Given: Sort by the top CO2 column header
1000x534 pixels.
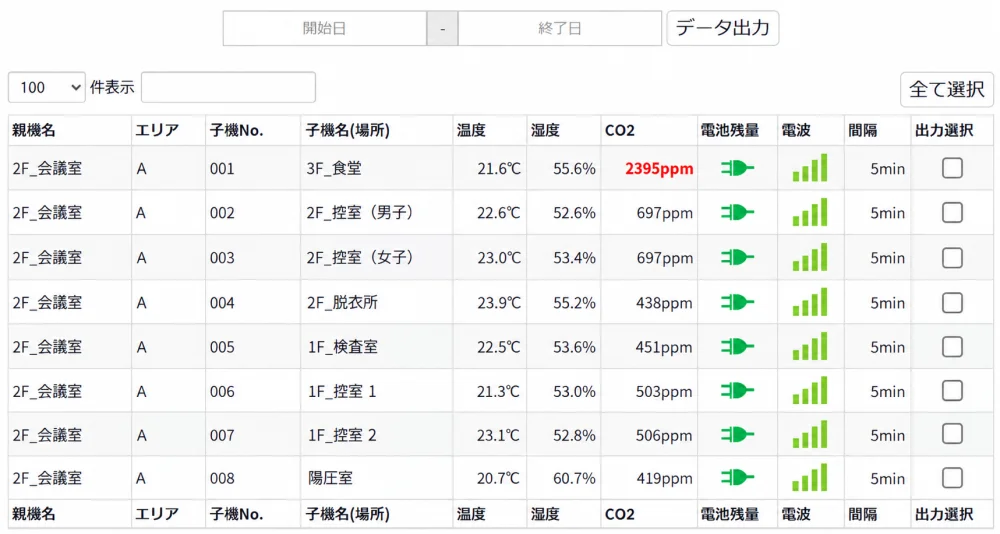Looking at the screenshot, I should [x=649, y=130].
